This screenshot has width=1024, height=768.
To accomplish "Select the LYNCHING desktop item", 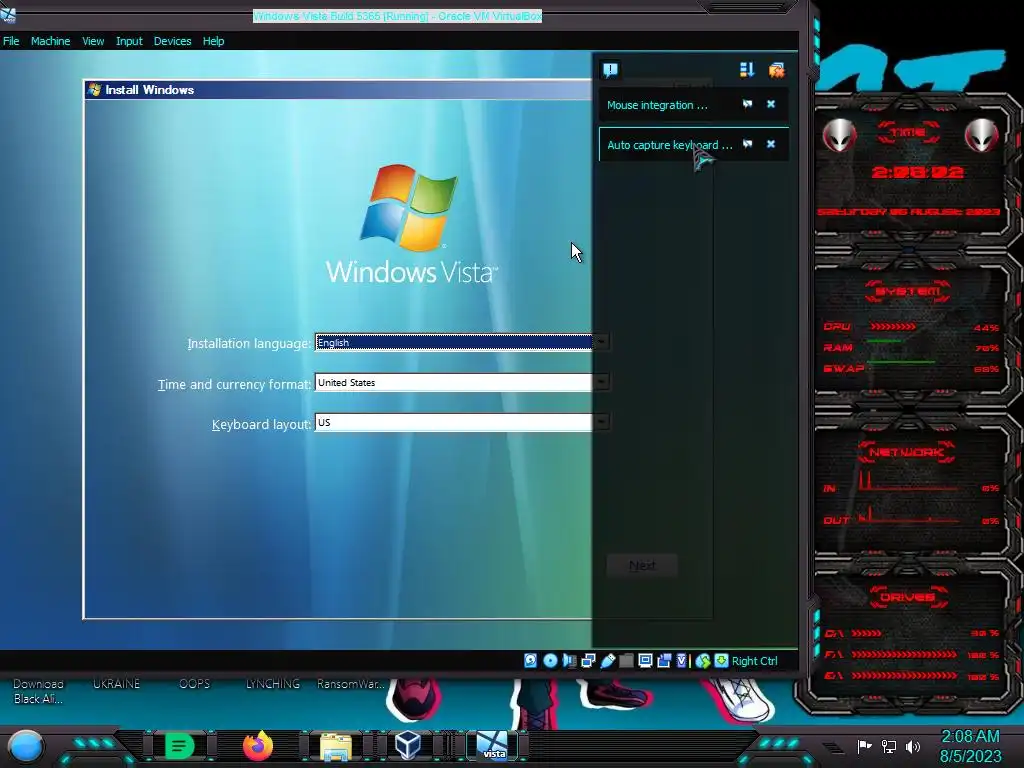I will 272,684.
